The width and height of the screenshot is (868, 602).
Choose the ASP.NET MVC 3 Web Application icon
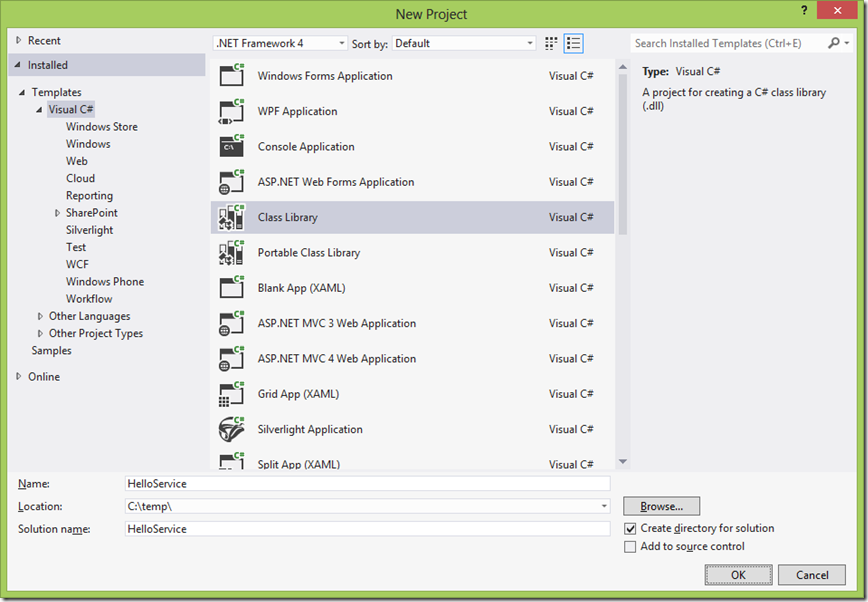tap(231, 323)
